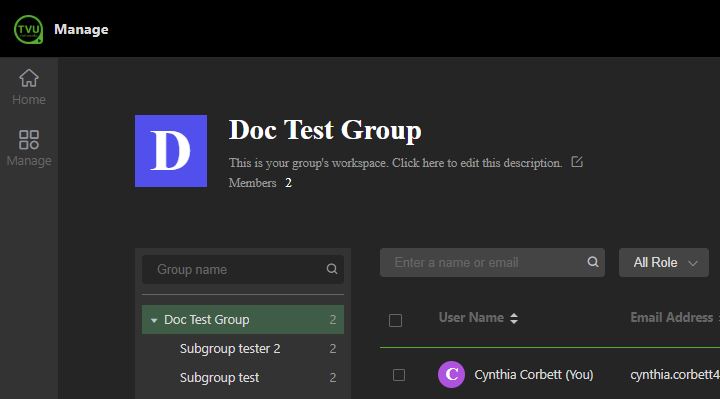Focus the Enter a name or email field

pyautogui.click(x=492, y=263)
